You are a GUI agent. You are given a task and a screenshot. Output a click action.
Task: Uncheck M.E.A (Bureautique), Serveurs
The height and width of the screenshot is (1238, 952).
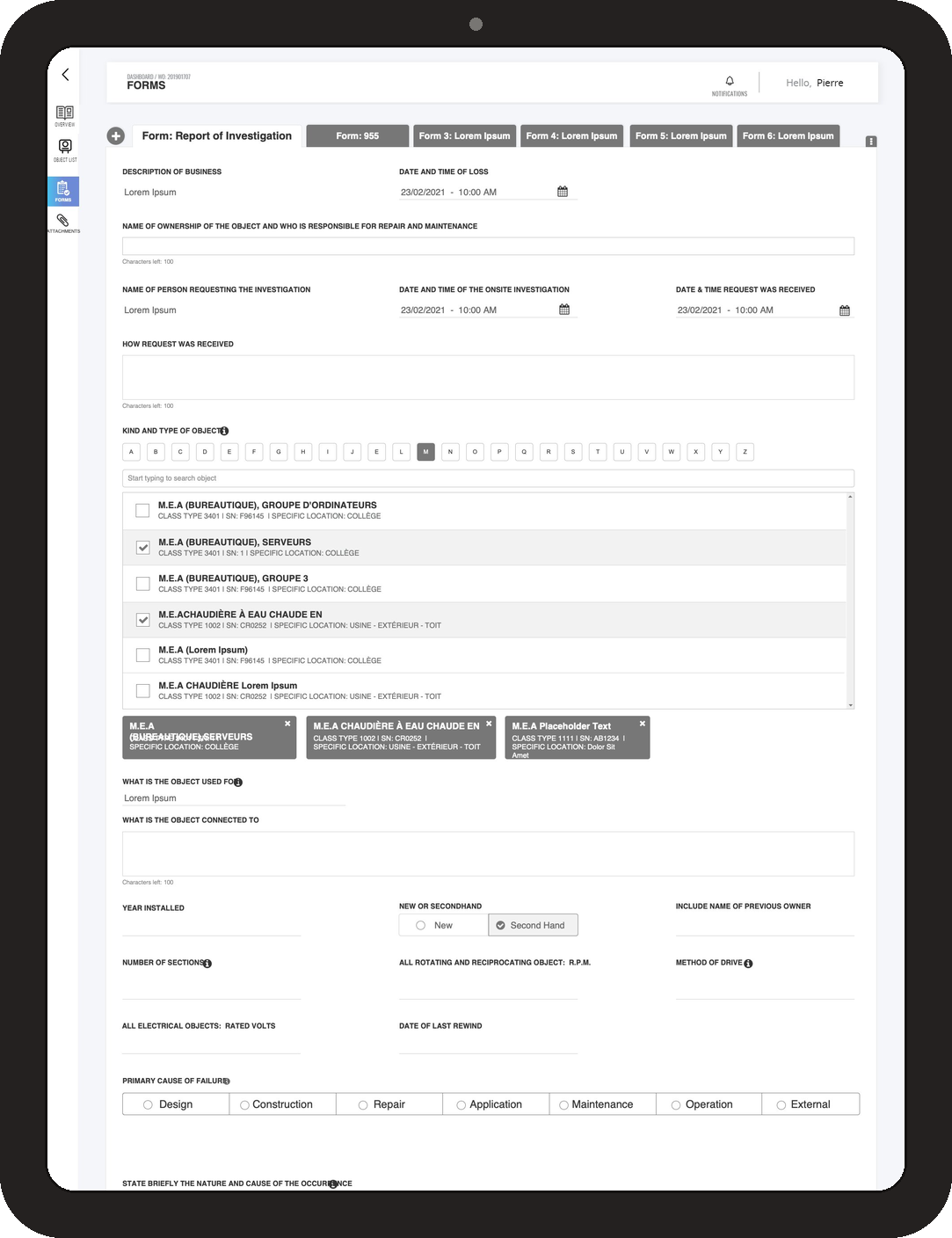(x=142, y=547)
